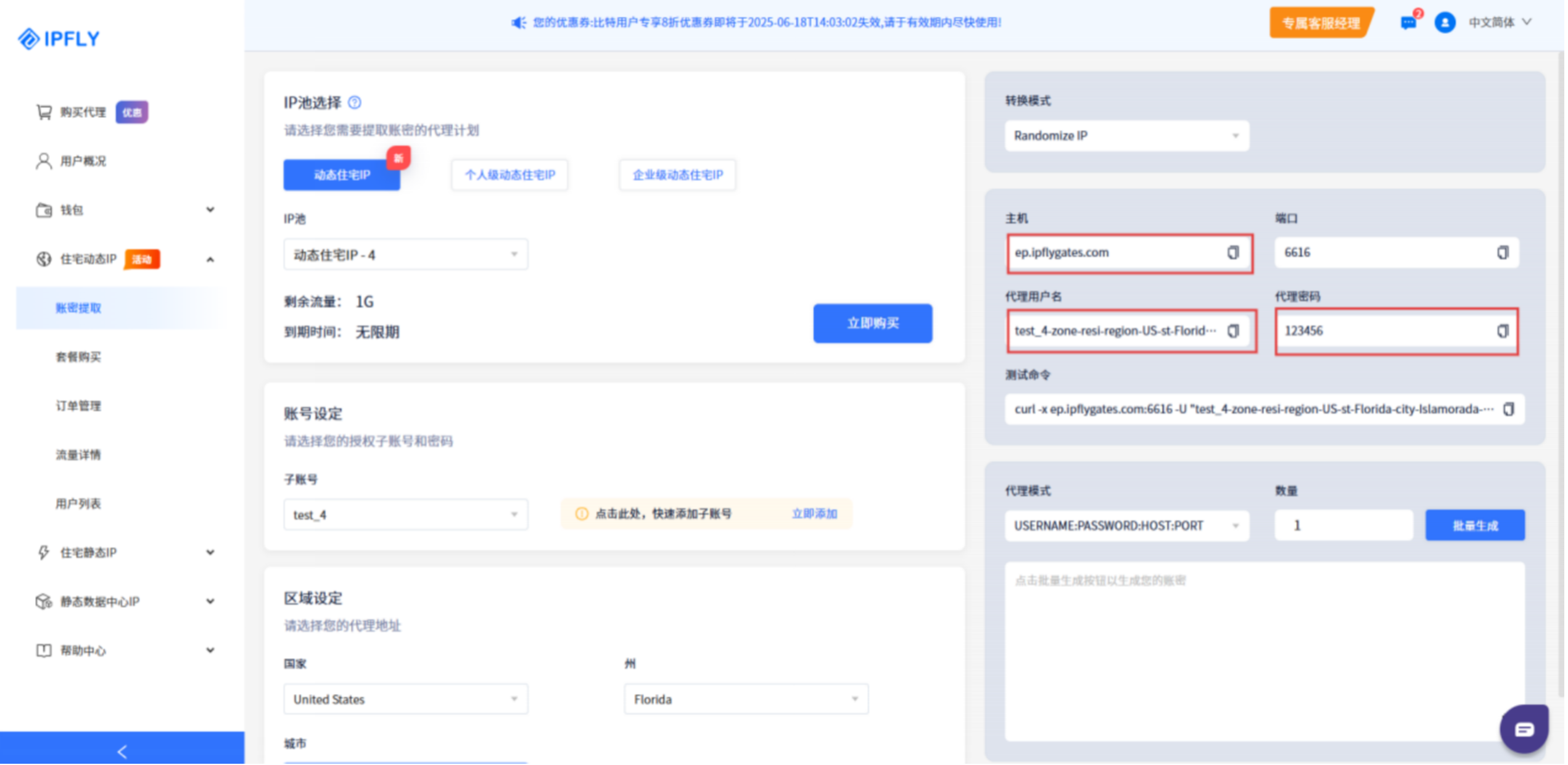The height and width of the screenshot is (765, 1568).
Task: Click the announcement speaker icon
Action: point(519,23)
